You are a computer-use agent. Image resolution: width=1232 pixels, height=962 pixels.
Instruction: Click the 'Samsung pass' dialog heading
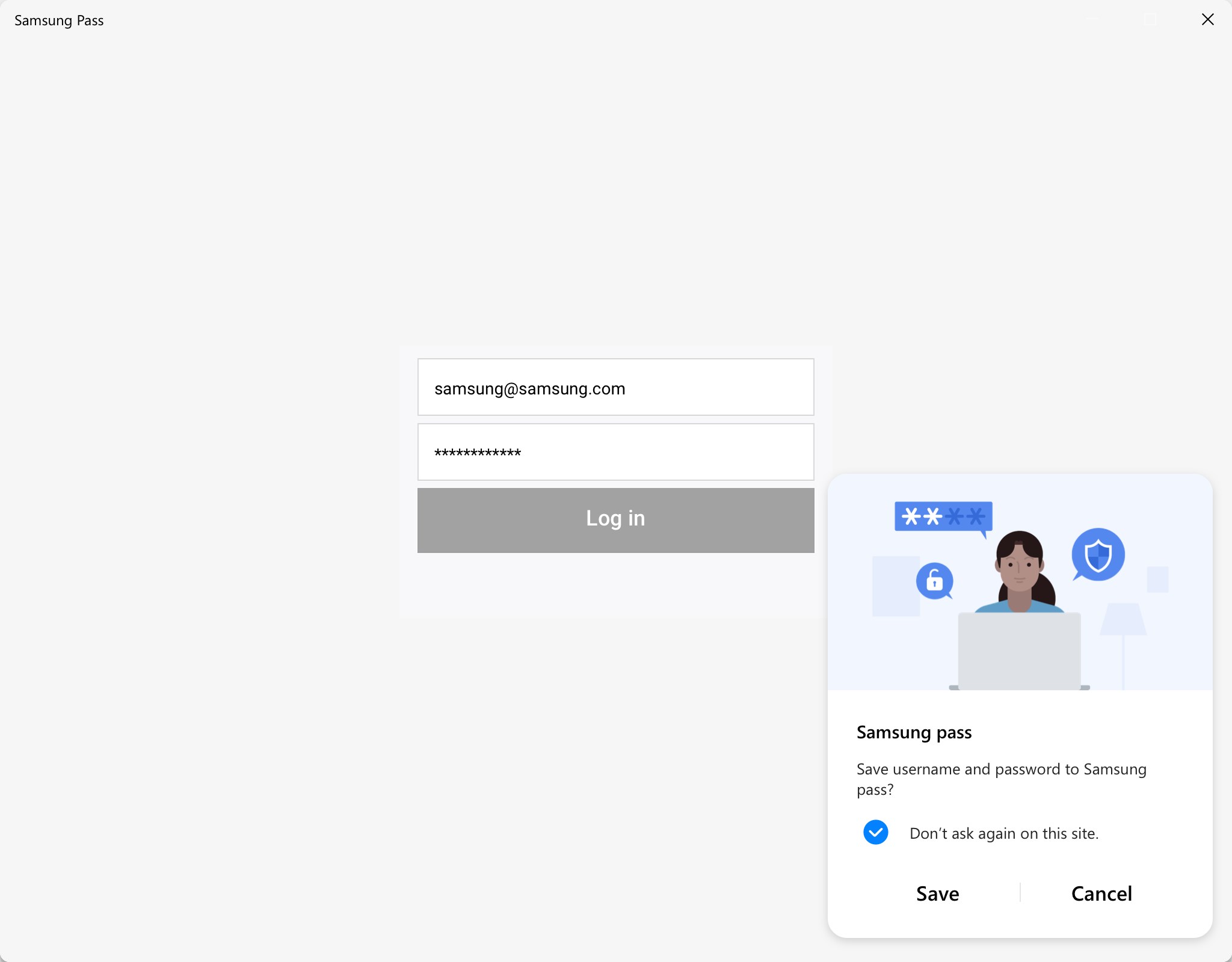click(914, 732)
